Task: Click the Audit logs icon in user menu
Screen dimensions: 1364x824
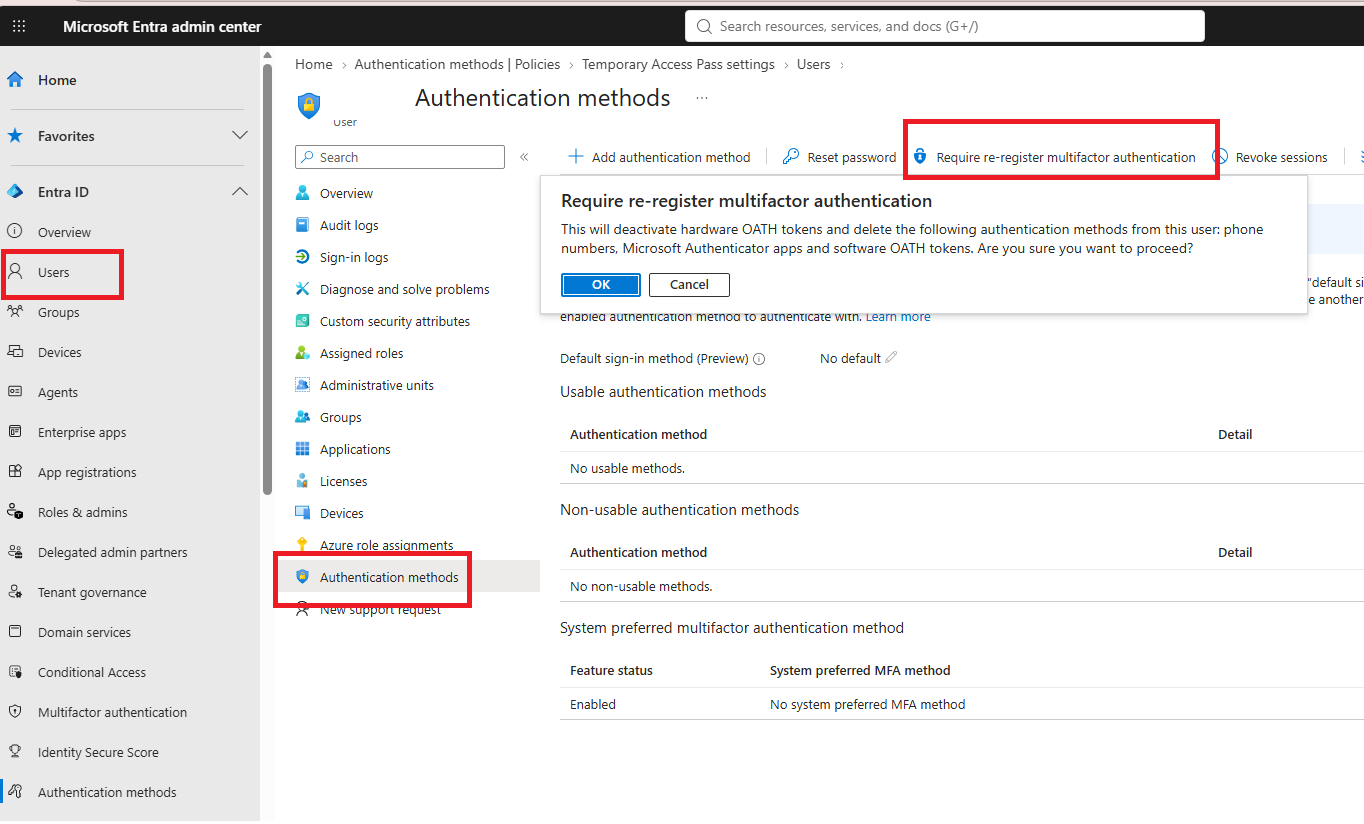Action: point(303,226)
